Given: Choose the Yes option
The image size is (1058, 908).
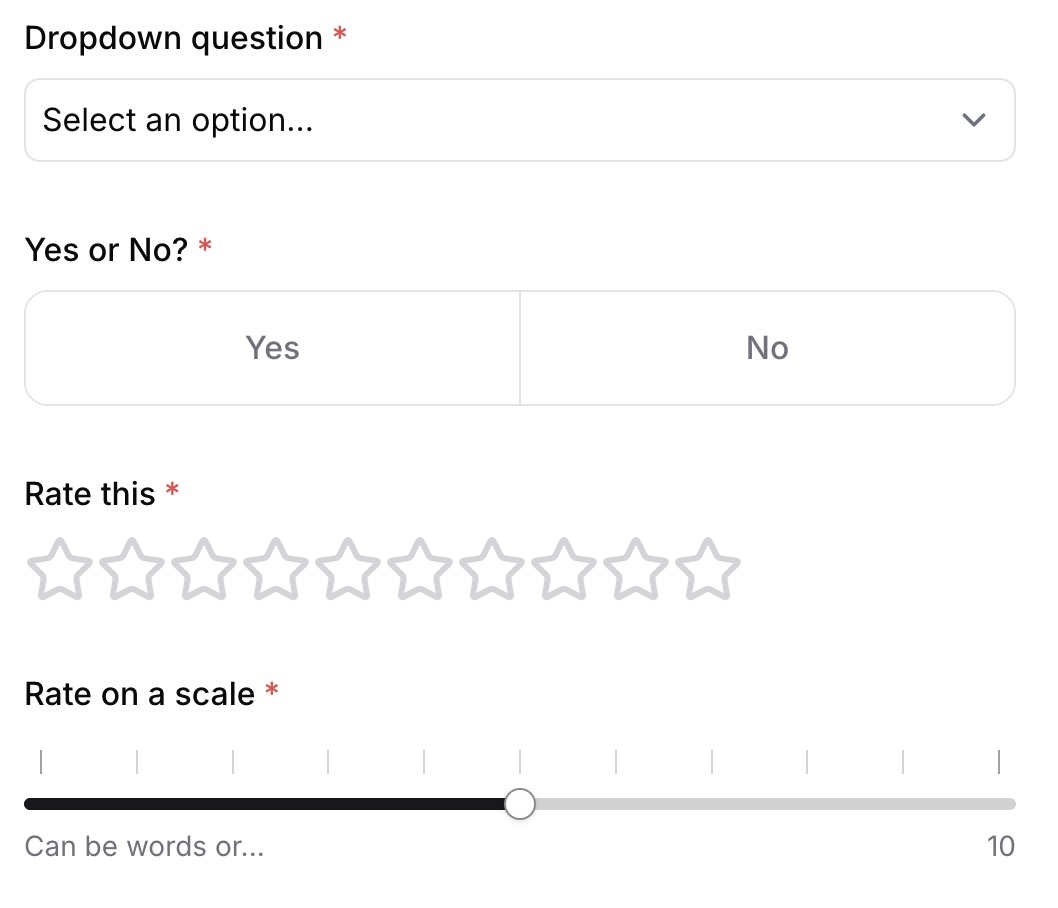Looking at the screenshot, I should (x=273, y=348).
